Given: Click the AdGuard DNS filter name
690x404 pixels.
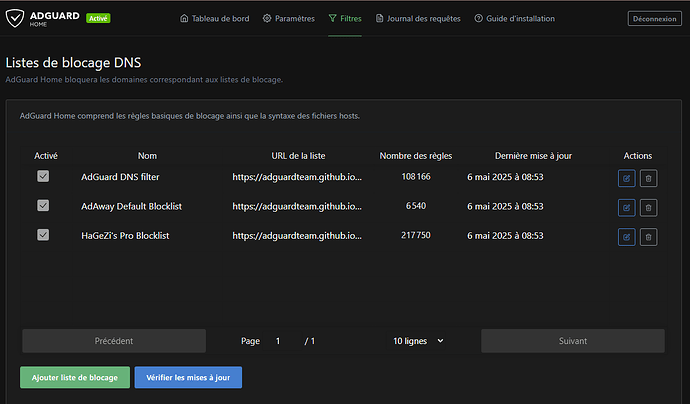Looking at the screenshot, I should tap(120, 177).
